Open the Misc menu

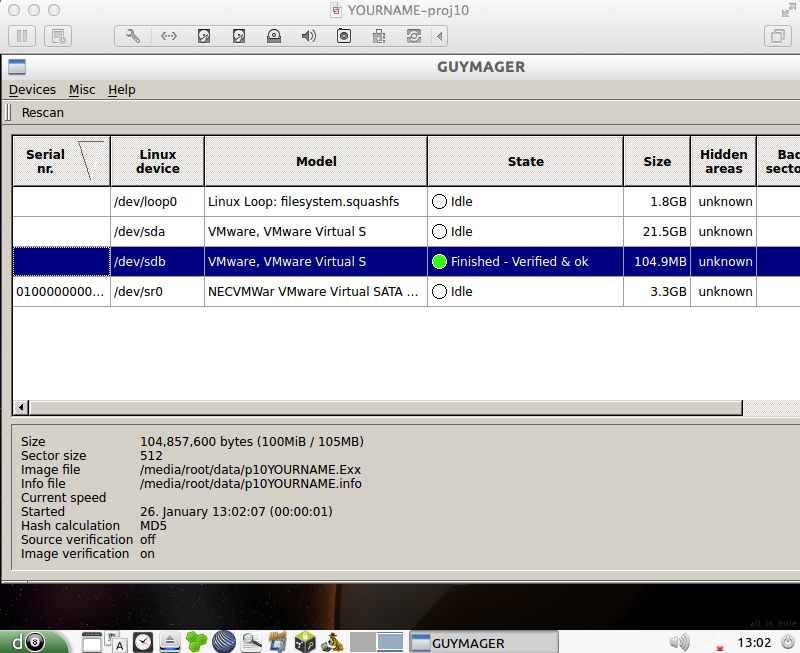tap(82, 90)
